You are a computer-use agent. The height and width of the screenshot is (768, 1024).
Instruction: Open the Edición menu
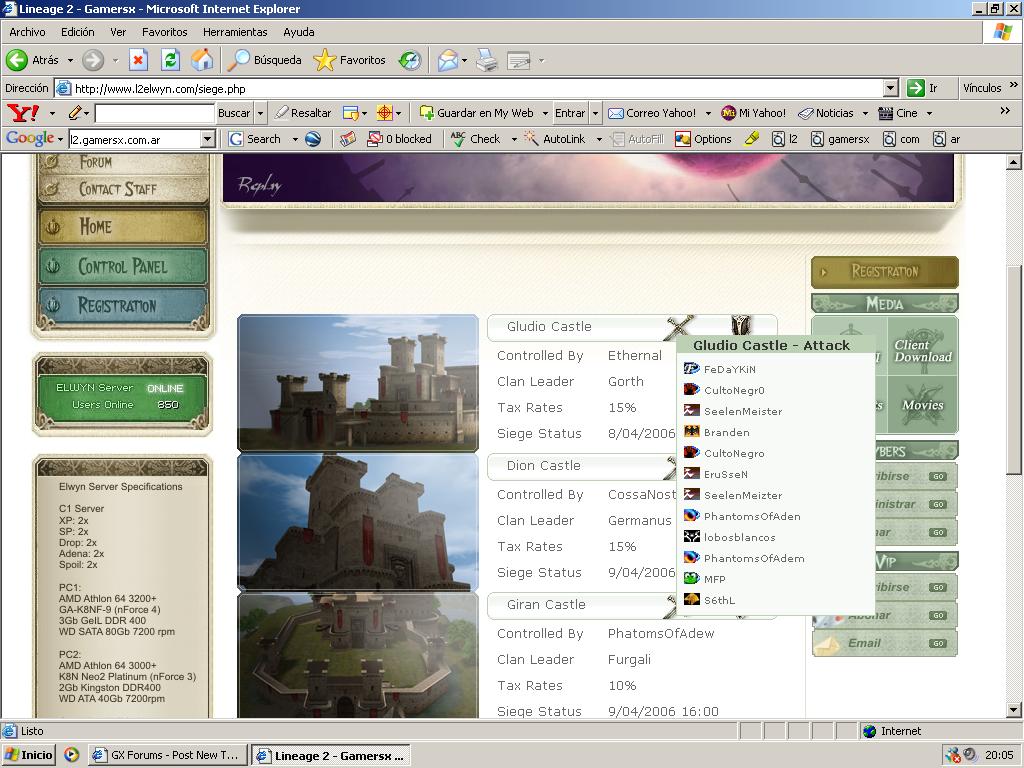point(78,32)
